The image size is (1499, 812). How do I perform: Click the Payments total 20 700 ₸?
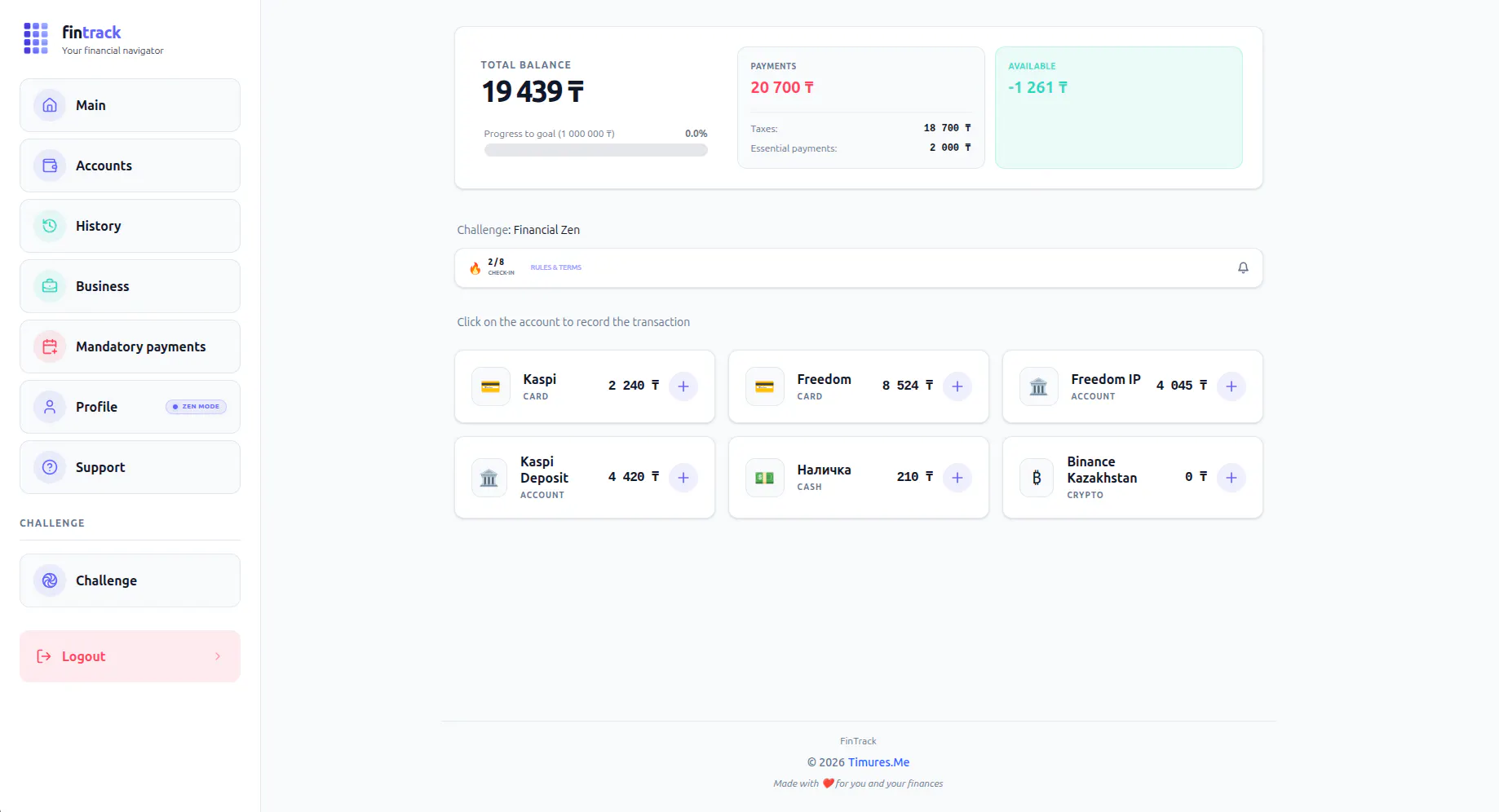[782, 87]
